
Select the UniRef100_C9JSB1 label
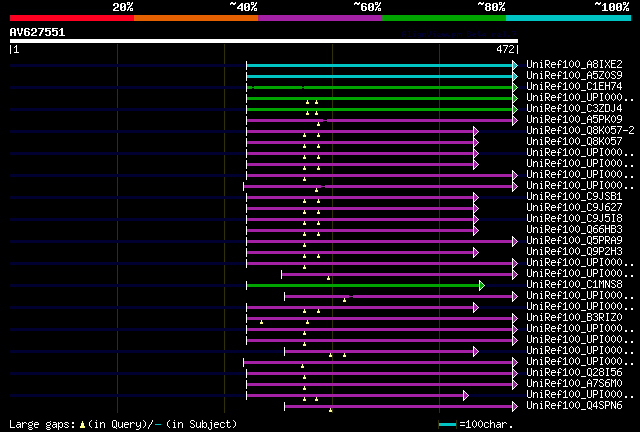click(x=574, y=196)
